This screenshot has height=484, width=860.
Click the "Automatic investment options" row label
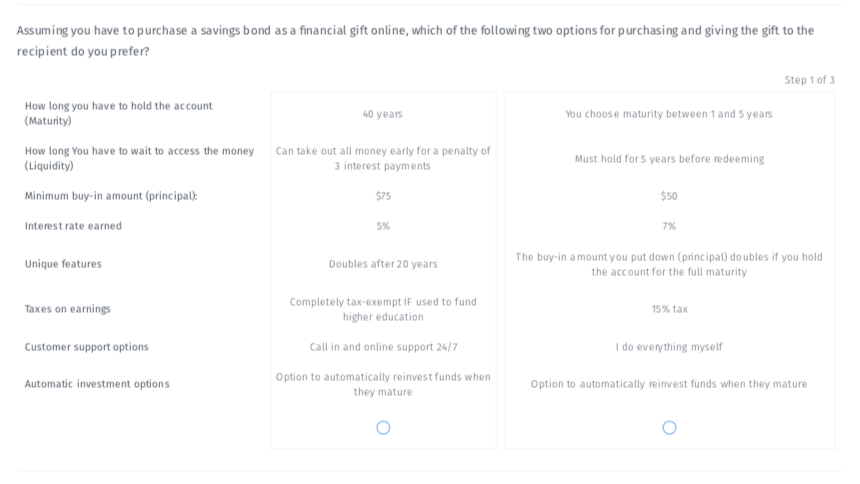pos(97,384)
